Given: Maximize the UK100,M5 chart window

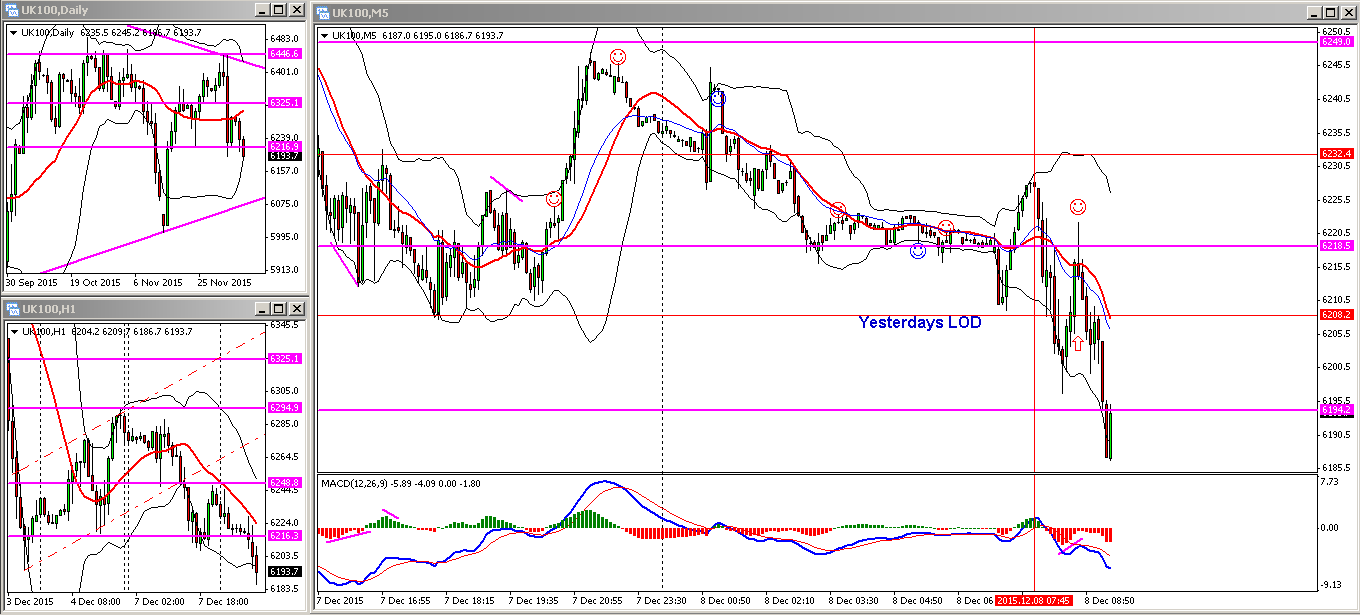Looking at the screenshot, I should [1331, 11].
